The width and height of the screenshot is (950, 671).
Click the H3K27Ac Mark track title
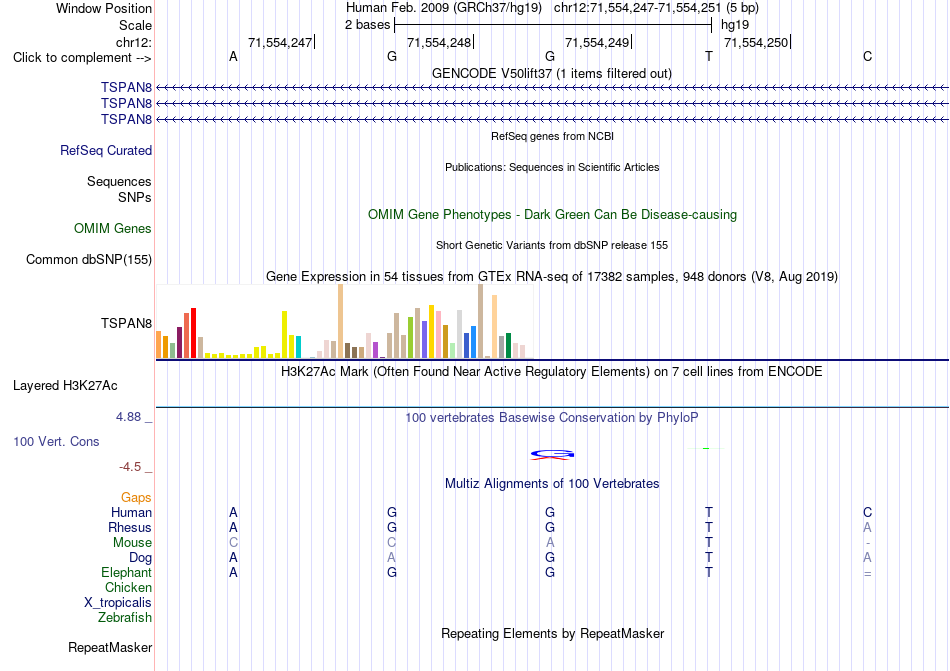[552, 371]
